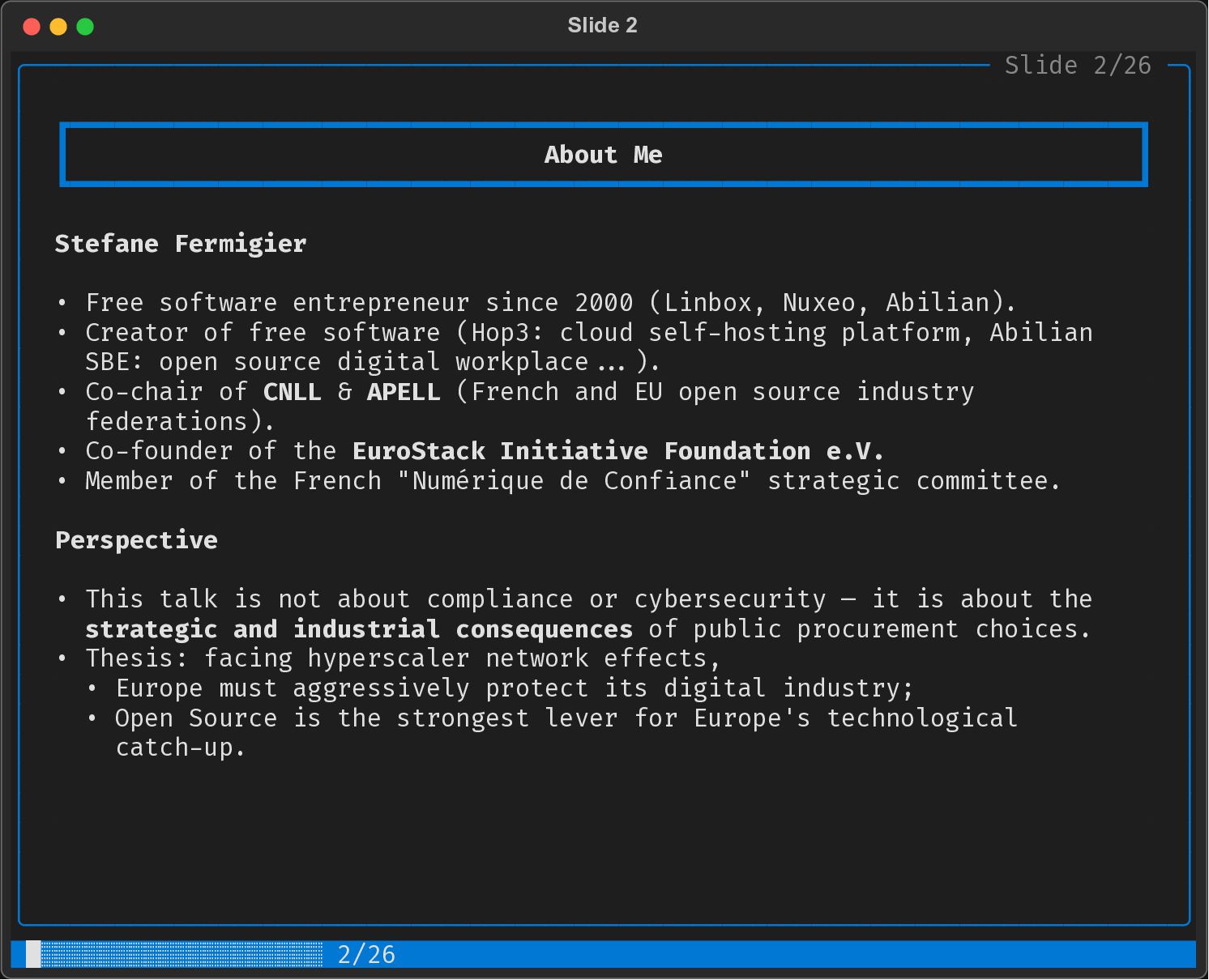Click the "2/26" label in the bottom bar
This screenshot has width=1209, height=980.
click(x=366, y=955)
